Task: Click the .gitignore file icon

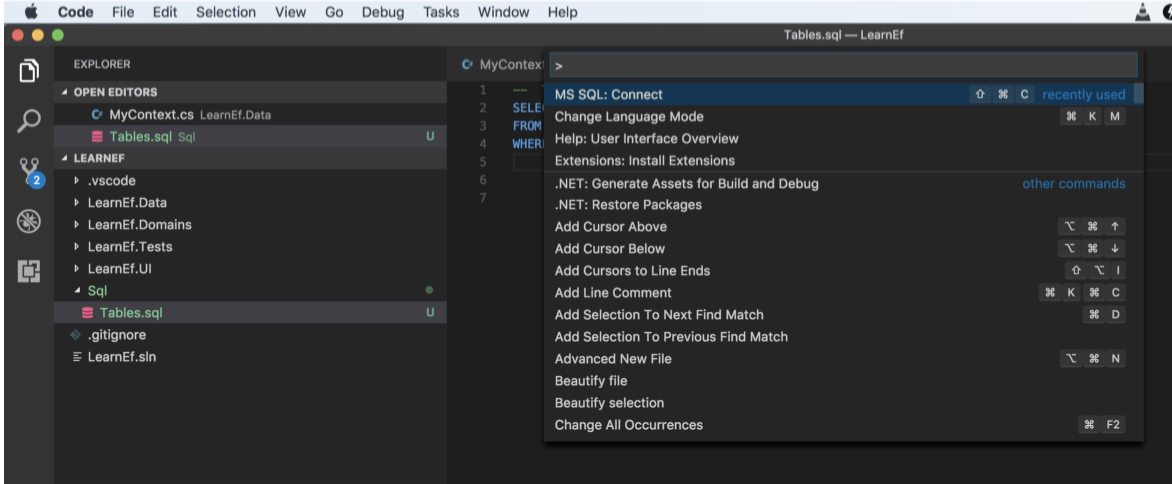Action: coord(75,335)
